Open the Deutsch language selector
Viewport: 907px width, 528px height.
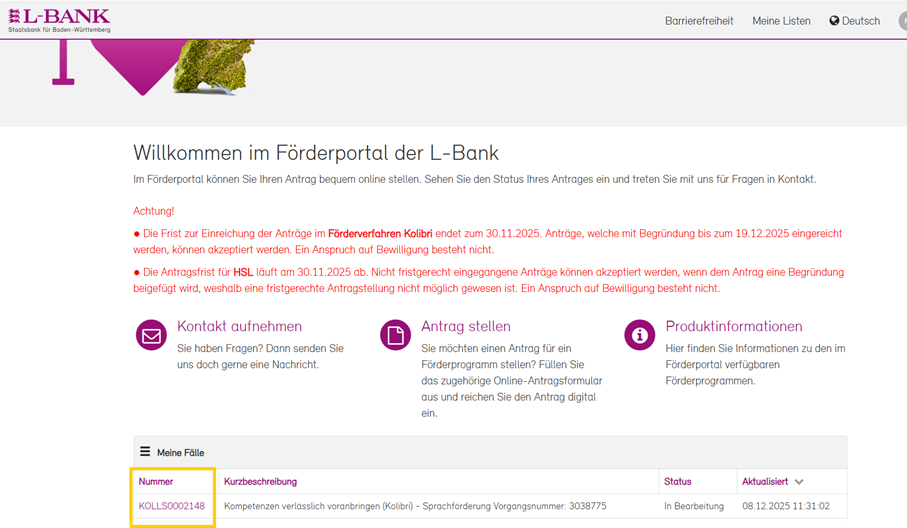tap(861, 21)
